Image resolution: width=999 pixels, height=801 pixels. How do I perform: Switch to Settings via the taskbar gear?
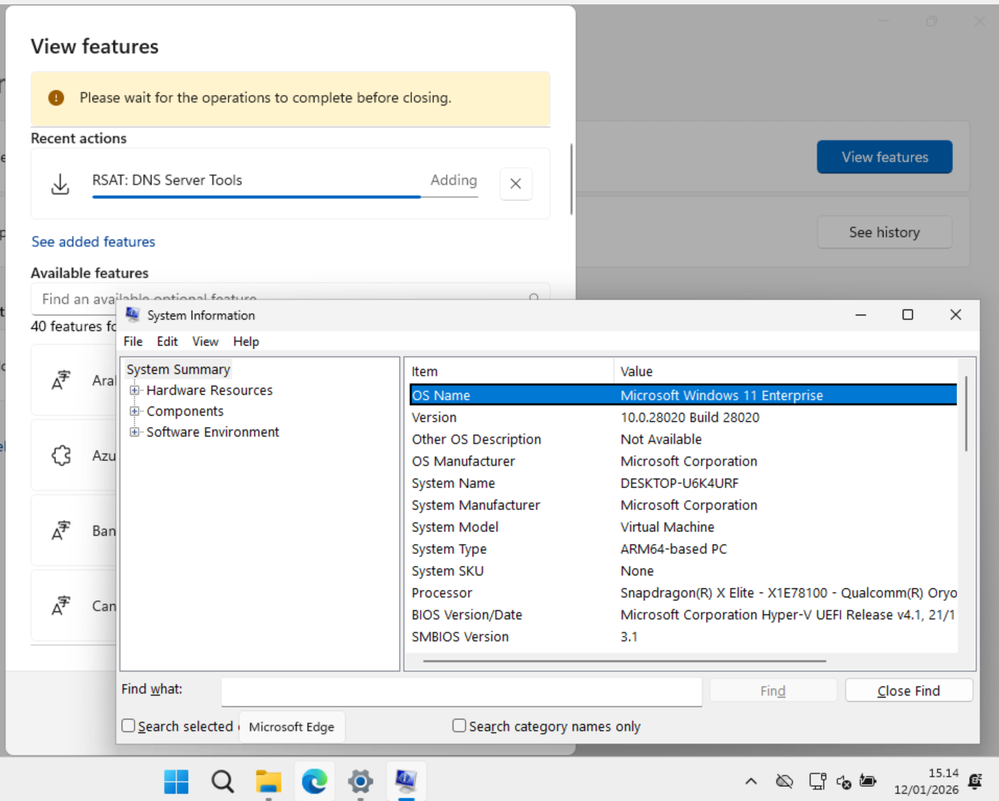(x=360, y=781)
